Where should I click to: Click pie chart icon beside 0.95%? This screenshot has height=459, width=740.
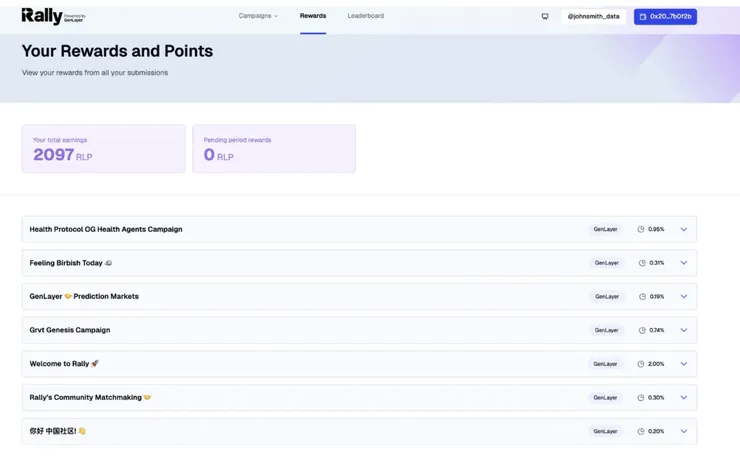(641, 229)
